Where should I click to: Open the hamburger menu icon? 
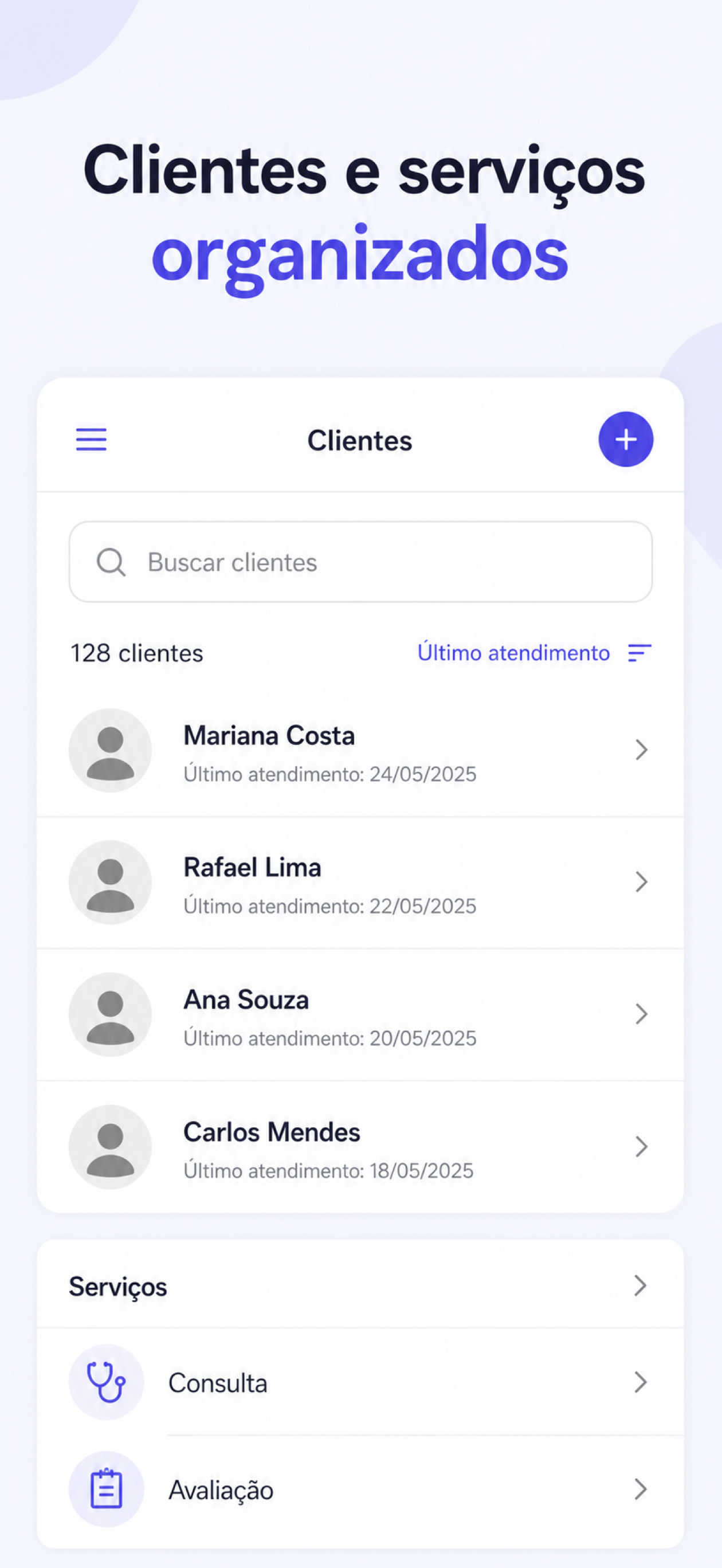(x=91, y=440)
